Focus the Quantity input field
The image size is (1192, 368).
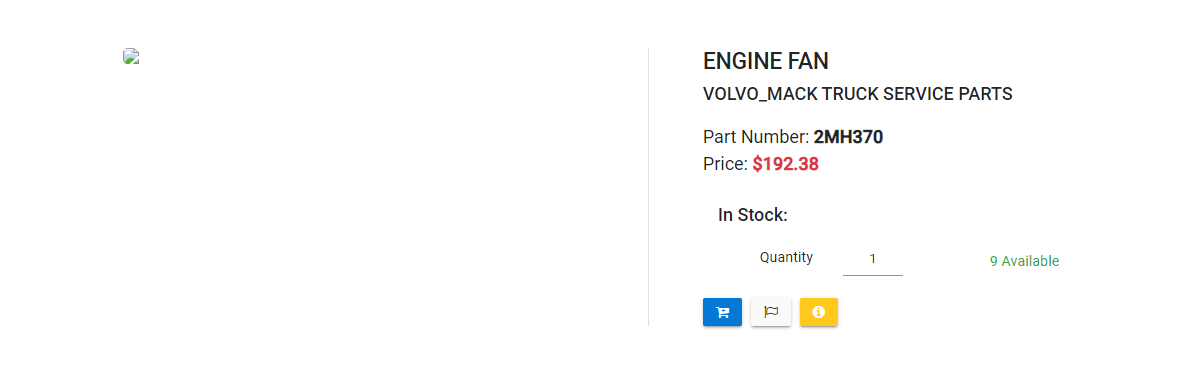click(873, 259)
